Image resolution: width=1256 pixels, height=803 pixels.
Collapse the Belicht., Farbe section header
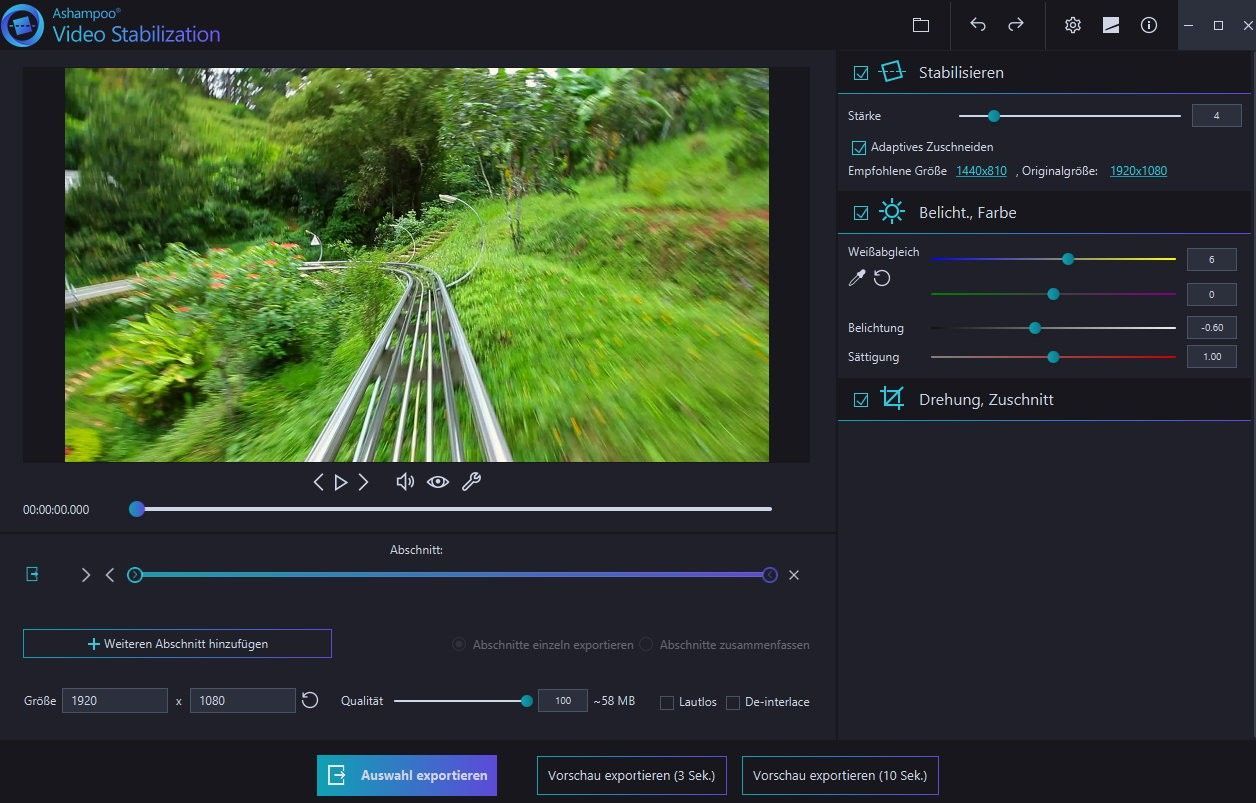pos(967,213)
